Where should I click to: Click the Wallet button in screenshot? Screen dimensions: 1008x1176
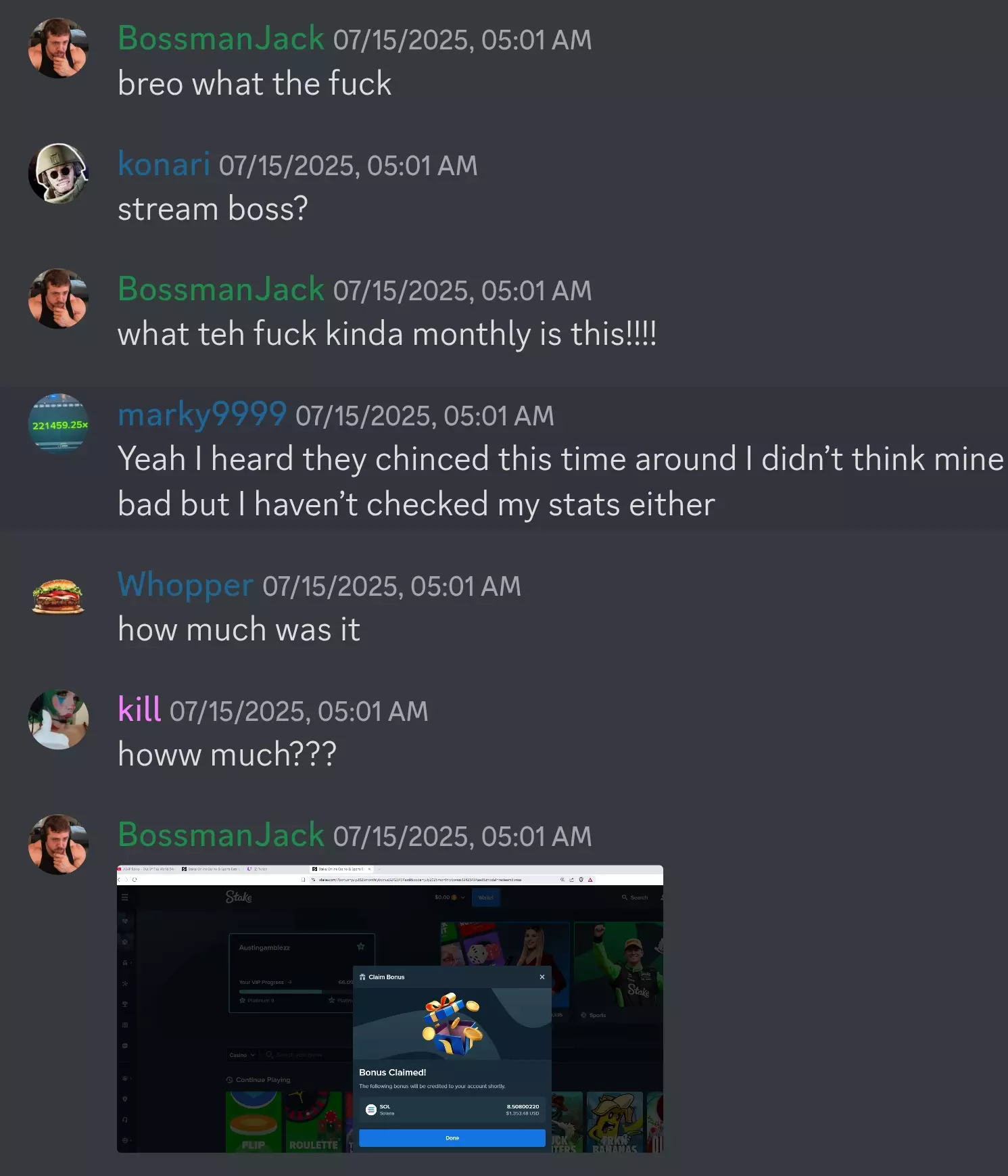pyautogui.click(x=486, y=897)
